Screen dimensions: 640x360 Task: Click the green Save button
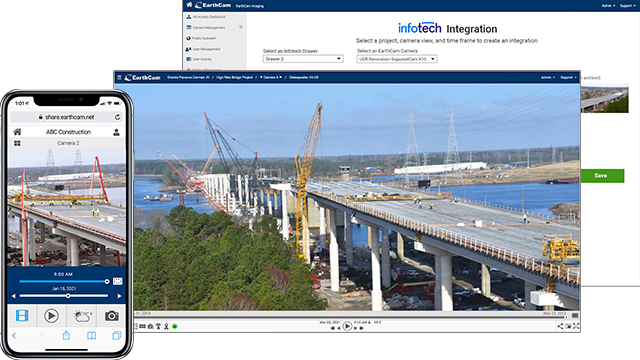(602, 176)
